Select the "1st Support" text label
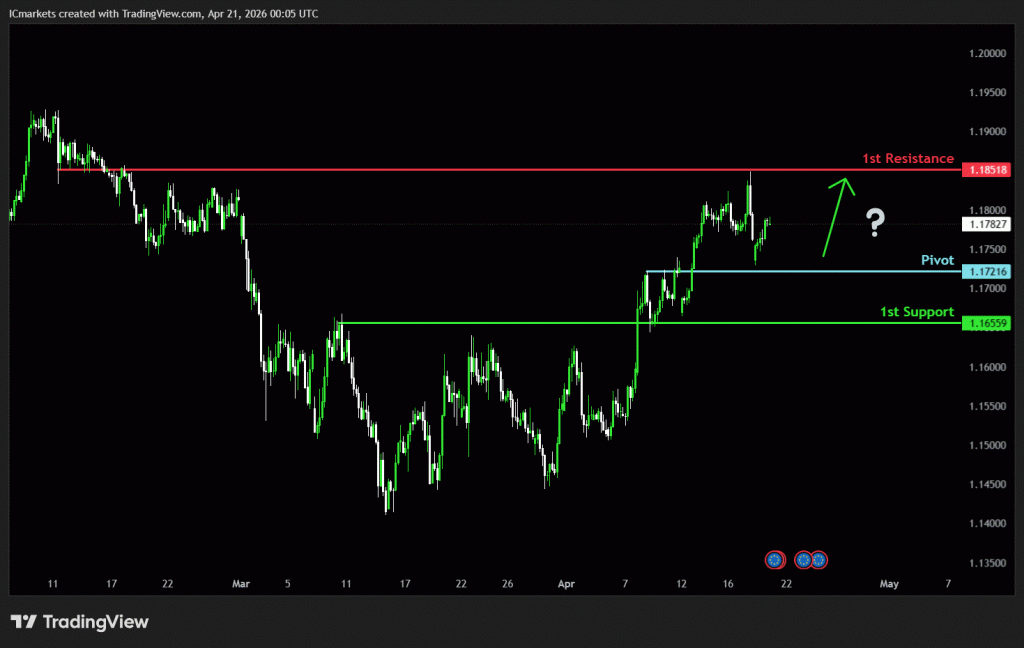The width and height of the screenshot is (1024, 648). click(916, 312)
